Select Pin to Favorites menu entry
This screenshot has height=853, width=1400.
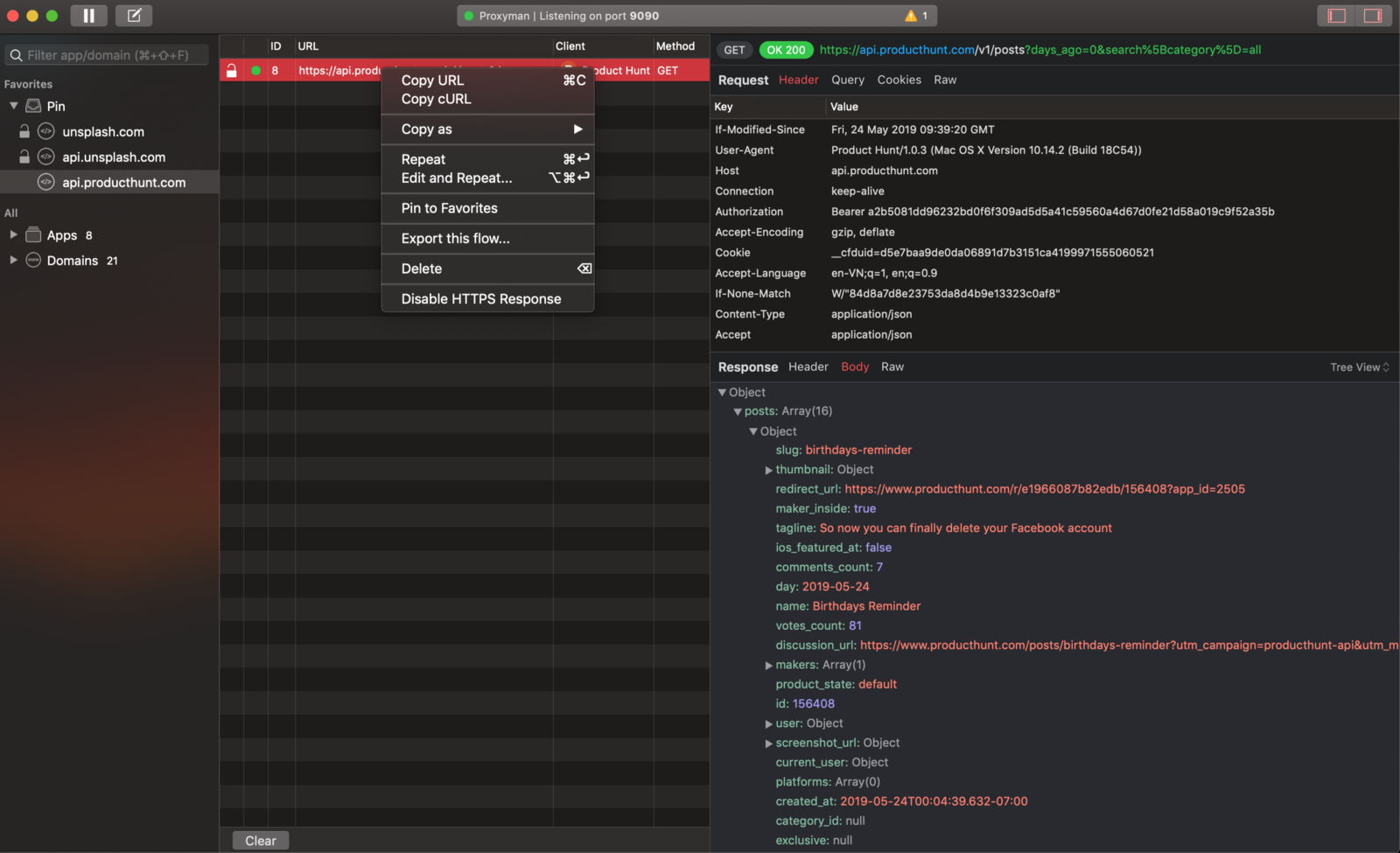(449, 208)
